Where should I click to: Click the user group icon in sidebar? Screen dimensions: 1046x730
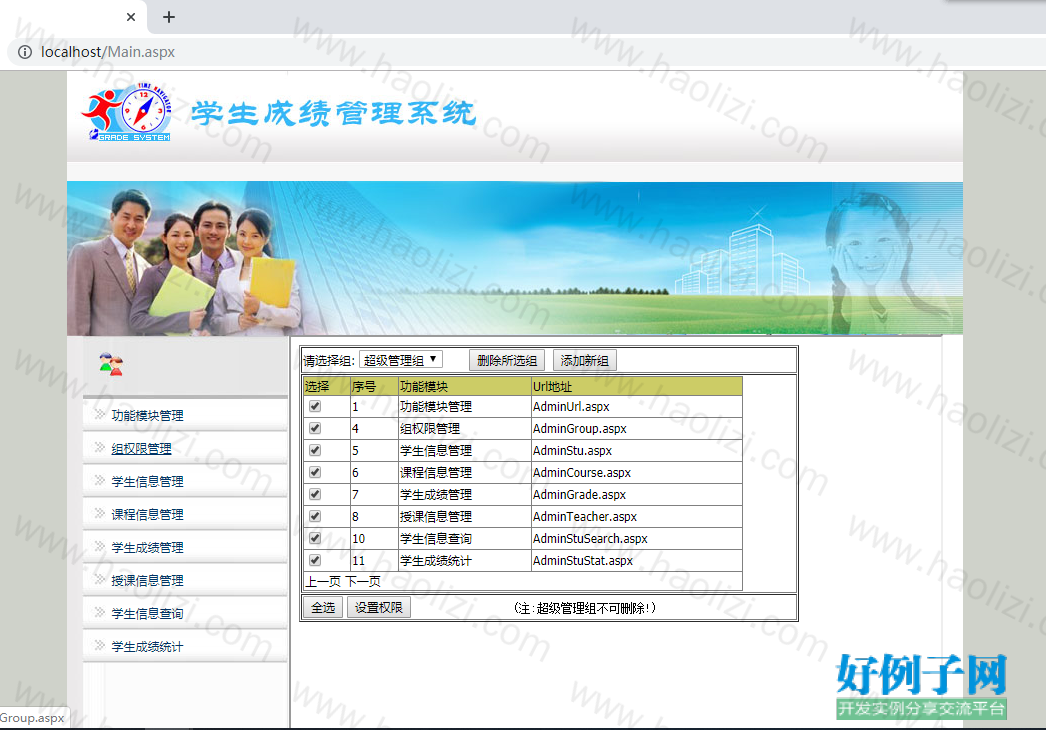coord(111,364)
